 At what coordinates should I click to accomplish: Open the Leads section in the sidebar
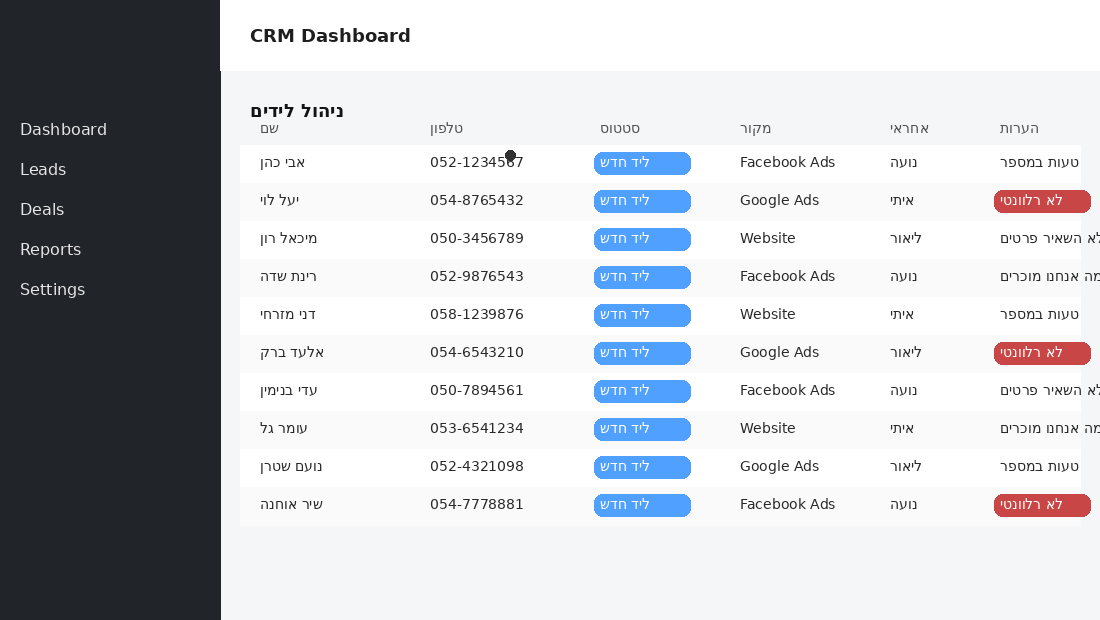pos(43,169)
